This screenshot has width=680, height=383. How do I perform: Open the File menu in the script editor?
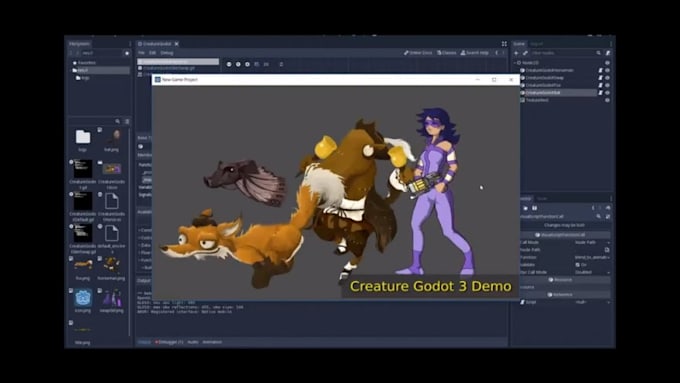point(141,53)
